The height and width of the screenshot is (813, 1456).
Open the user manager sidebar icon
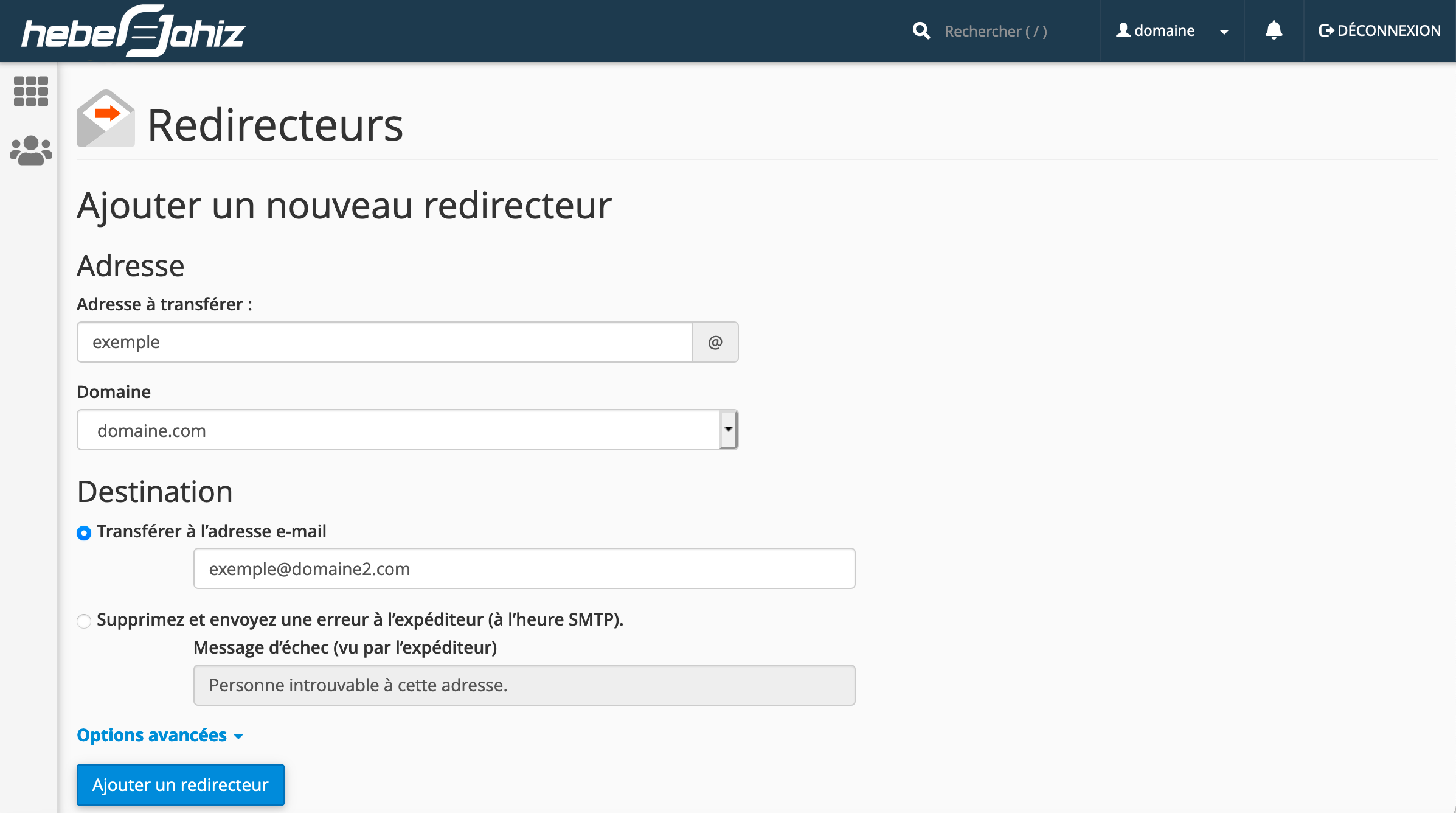tap(30, 150)
